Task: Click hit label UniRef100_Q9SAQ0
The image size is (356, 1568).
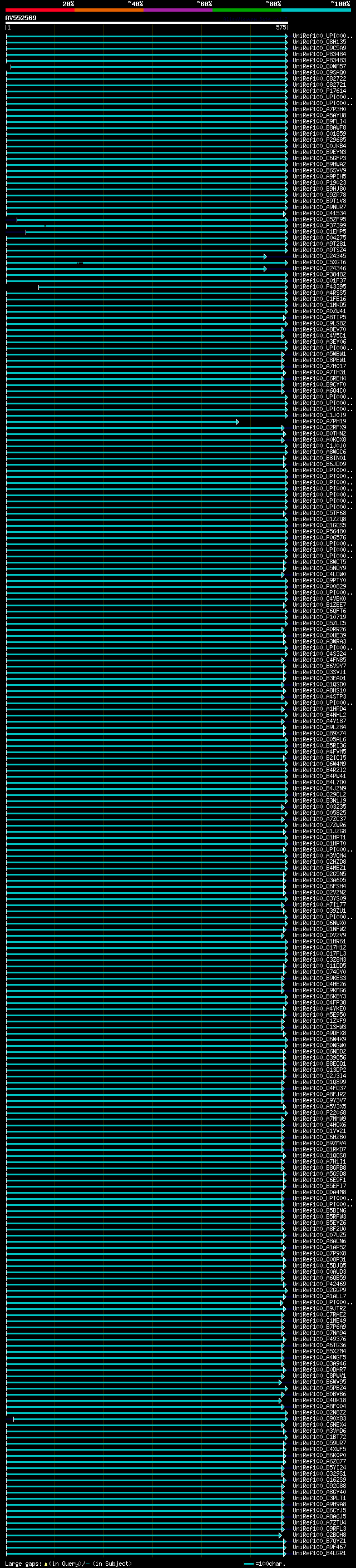Action: click(x=319, y=73)
